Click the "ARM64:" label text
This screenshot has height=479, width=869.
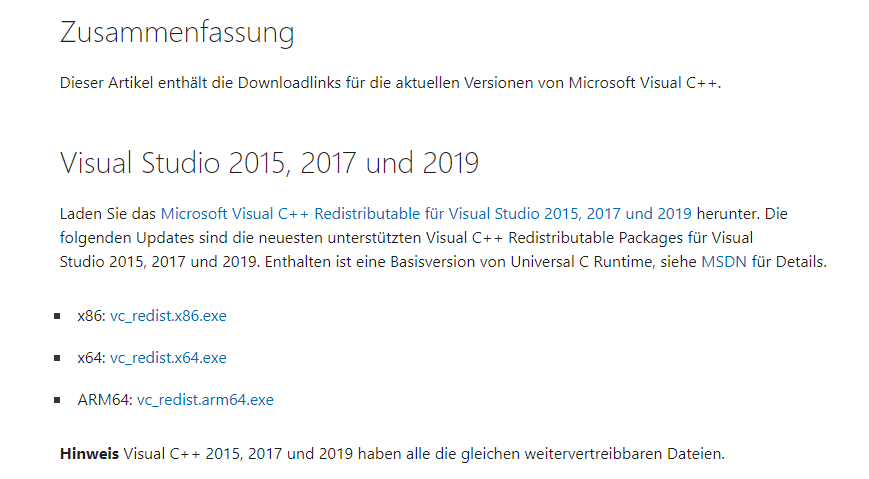pyautogui.click(x=105, y=400)
